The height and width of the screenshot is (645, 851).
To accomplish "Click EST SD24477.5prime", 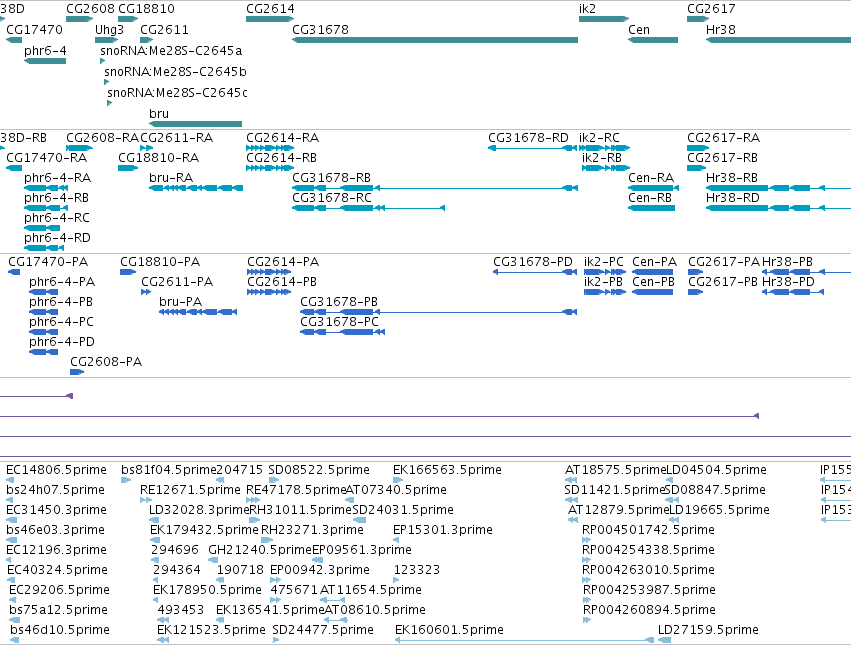I will [323, 630].
